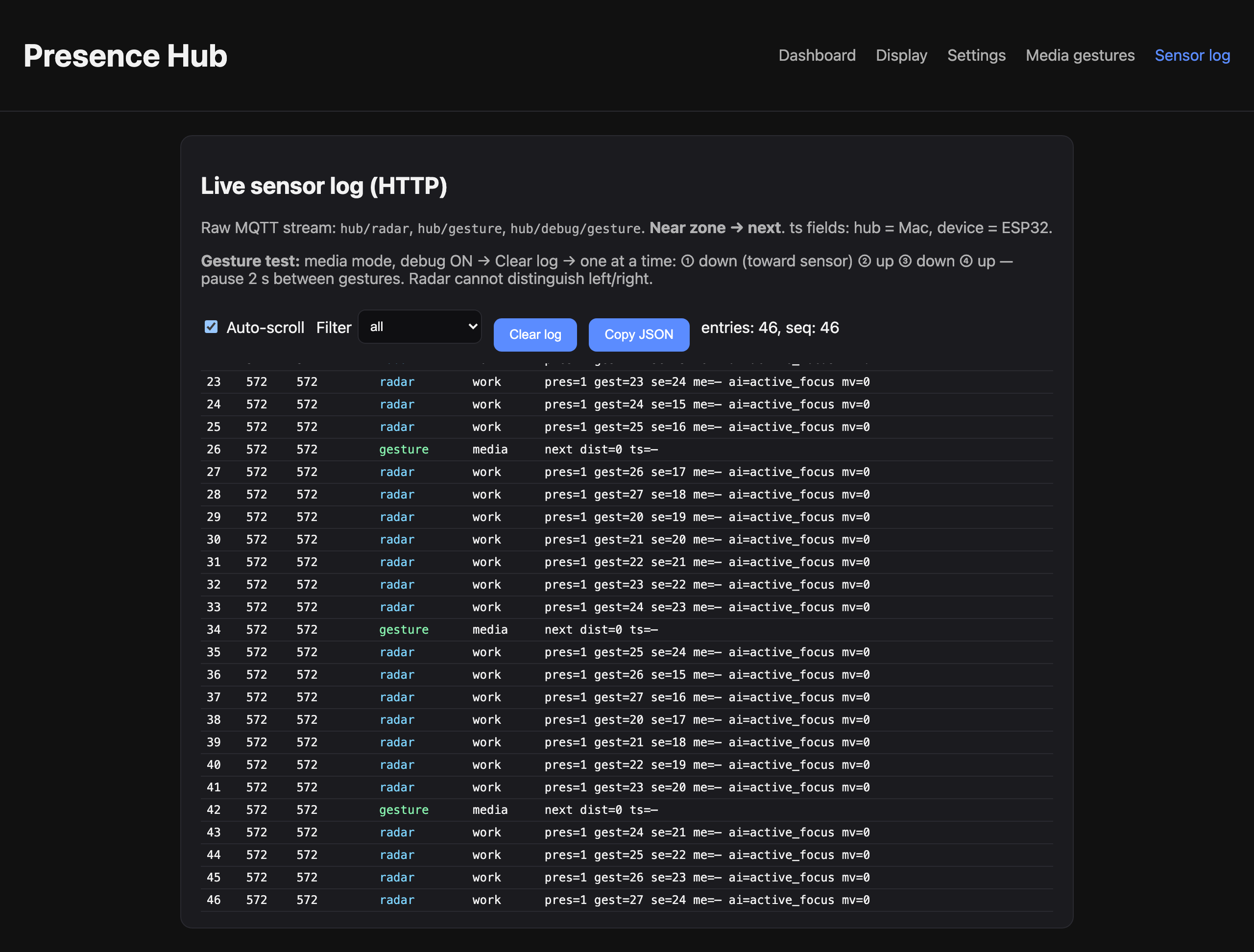Click the message text of row 46
The image size is (1254, 952).
(x=707, y=901)
